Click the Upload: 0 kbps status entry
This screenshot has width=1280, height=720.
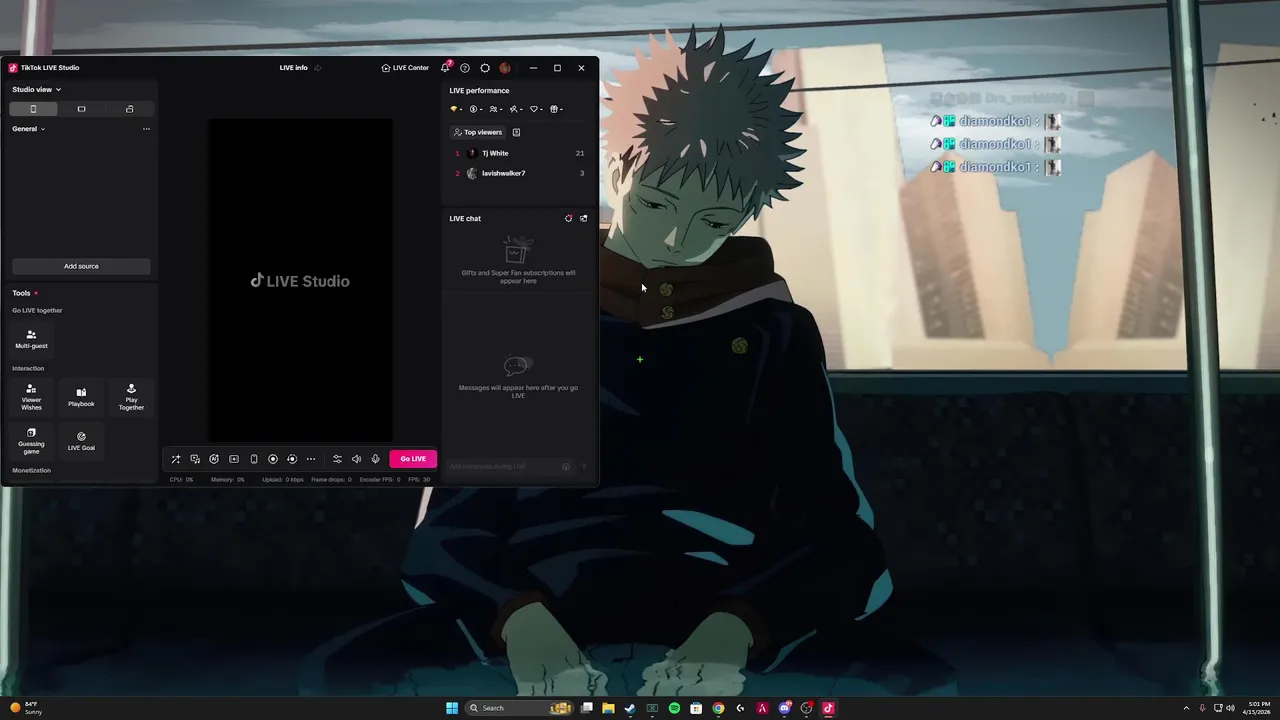click(283, 480)
